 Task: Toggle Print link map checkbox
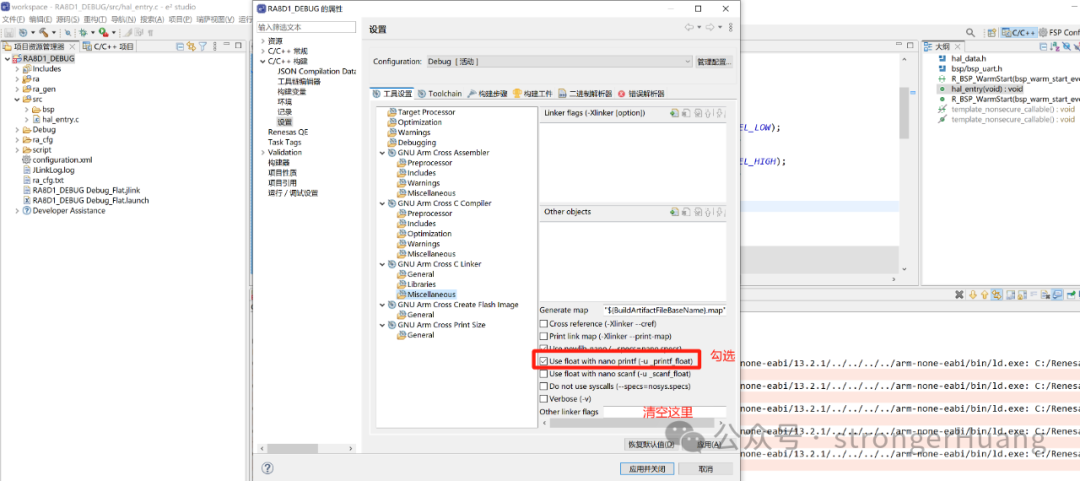click(543, 336)
